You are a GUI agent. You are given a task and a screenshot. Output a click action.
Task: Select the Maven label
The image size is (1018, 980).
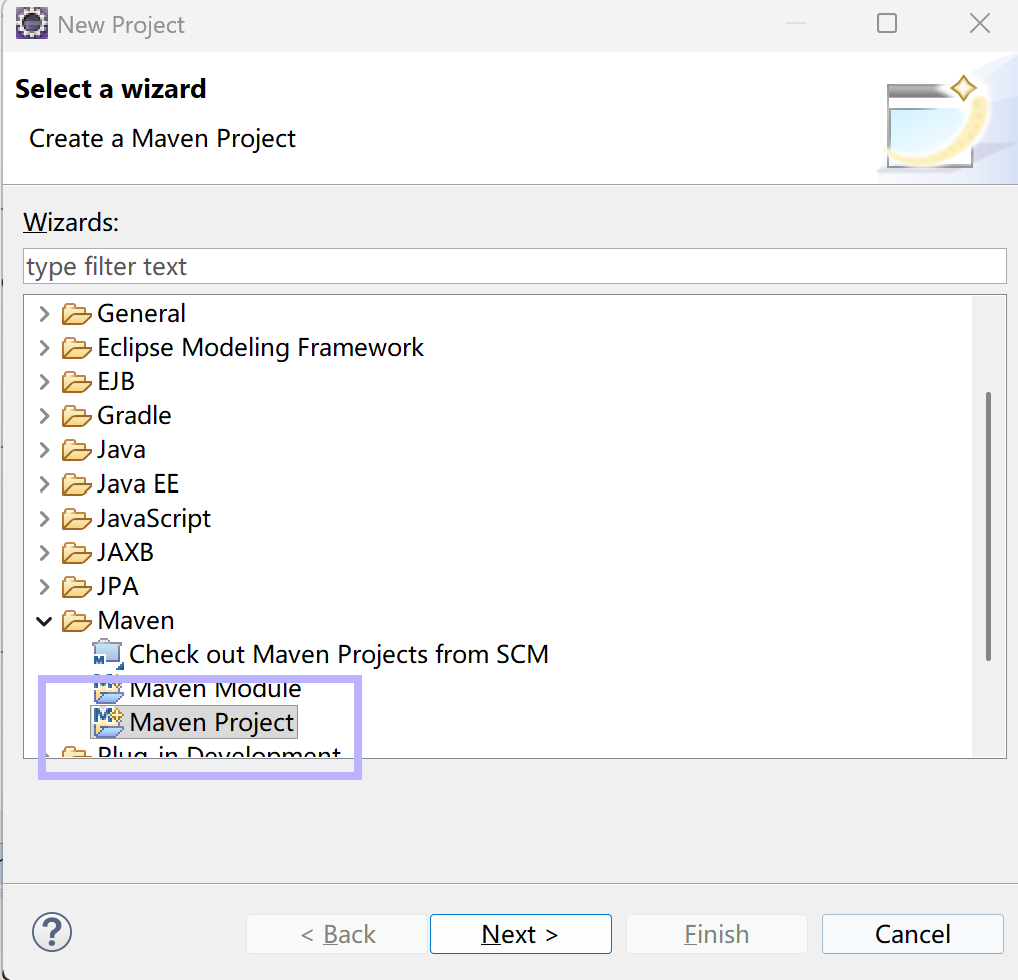coord(136,621)
